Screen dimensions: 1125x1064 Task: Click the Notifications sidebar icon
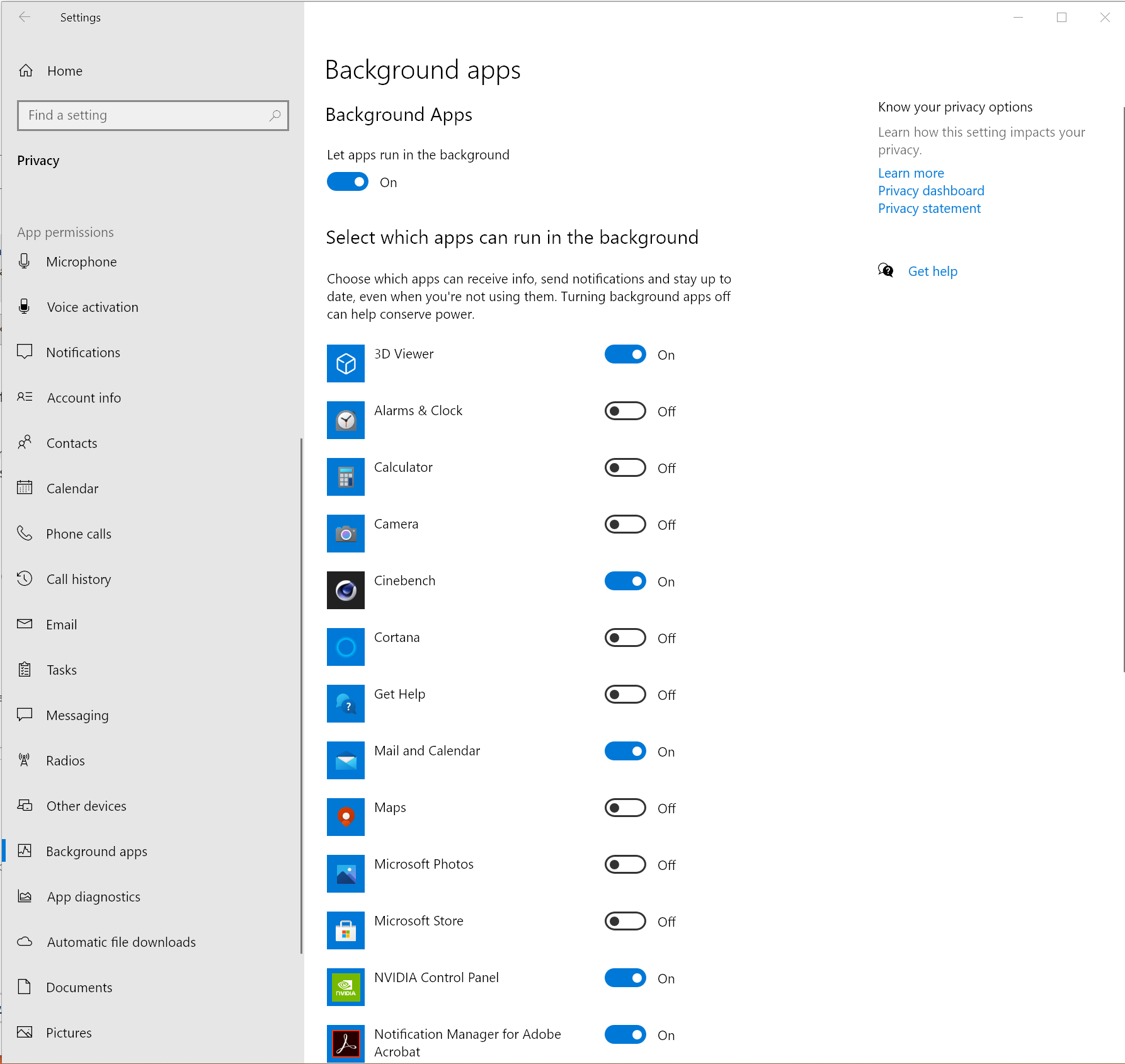point(25,352)
